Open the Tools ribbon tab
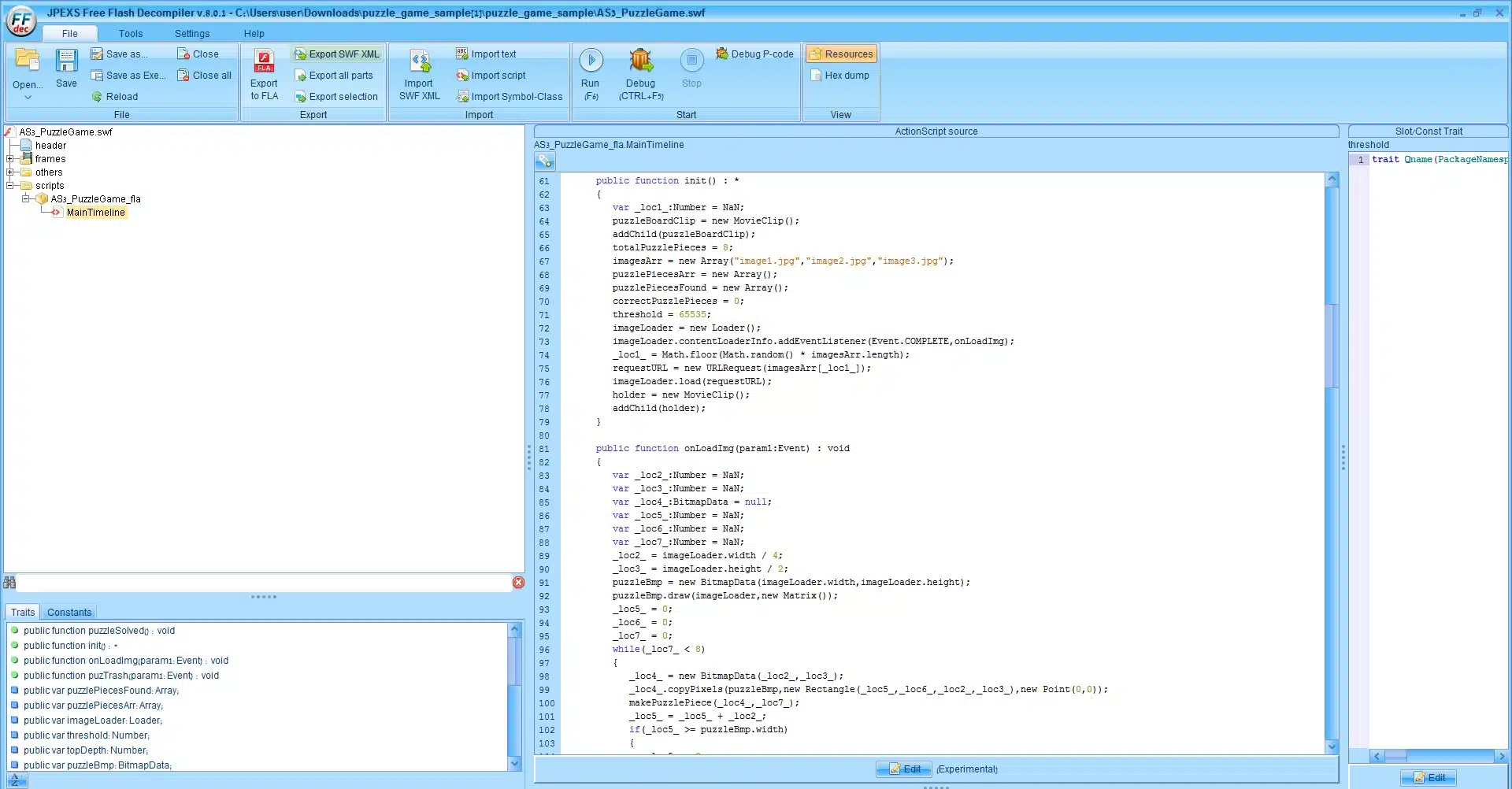This screenshot has height=789, width=1512. (x=131, y=34)
